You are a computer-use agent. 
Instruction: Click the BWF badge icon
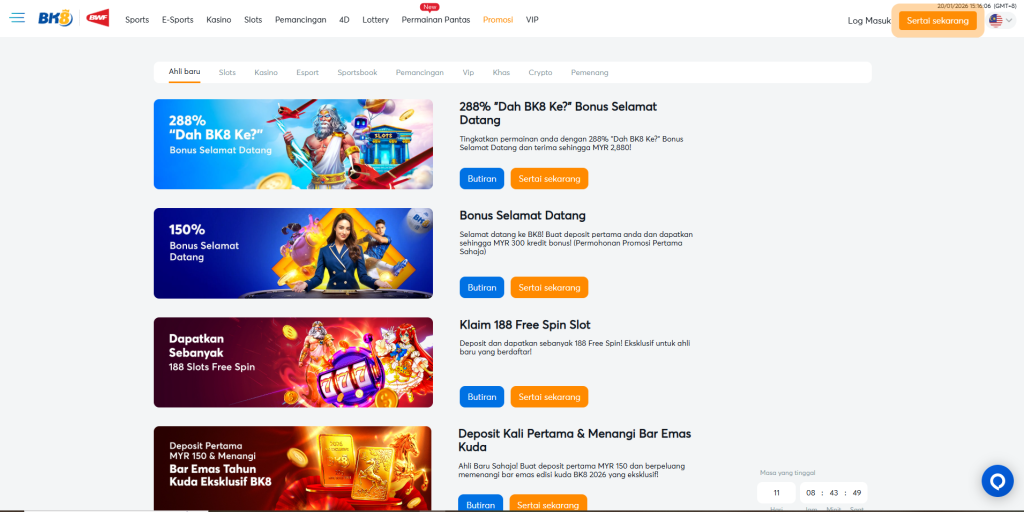98,19
